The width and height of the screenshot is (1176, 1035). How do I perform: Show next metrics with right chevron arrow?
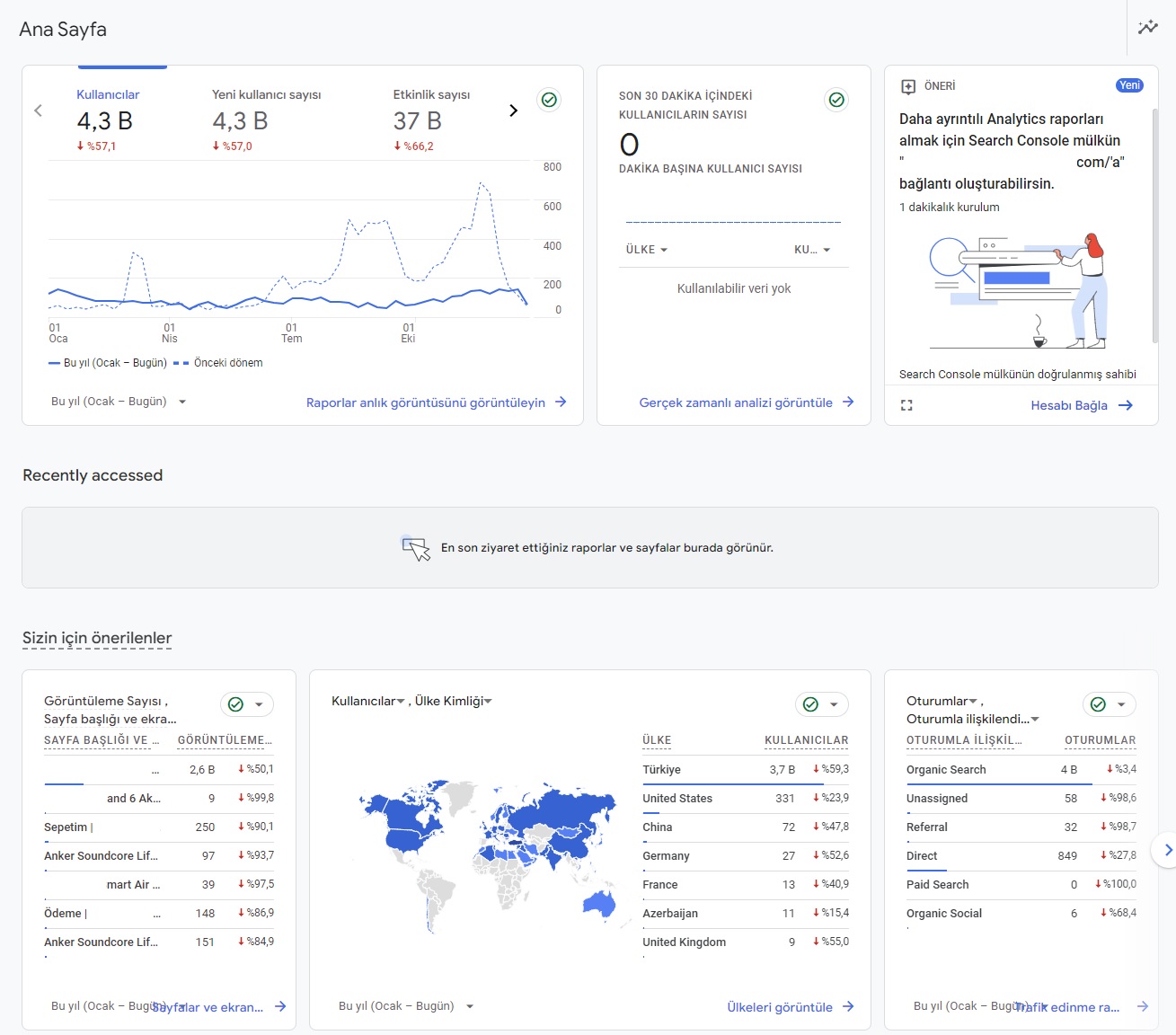pyautogui.click(x=514, y=111)
